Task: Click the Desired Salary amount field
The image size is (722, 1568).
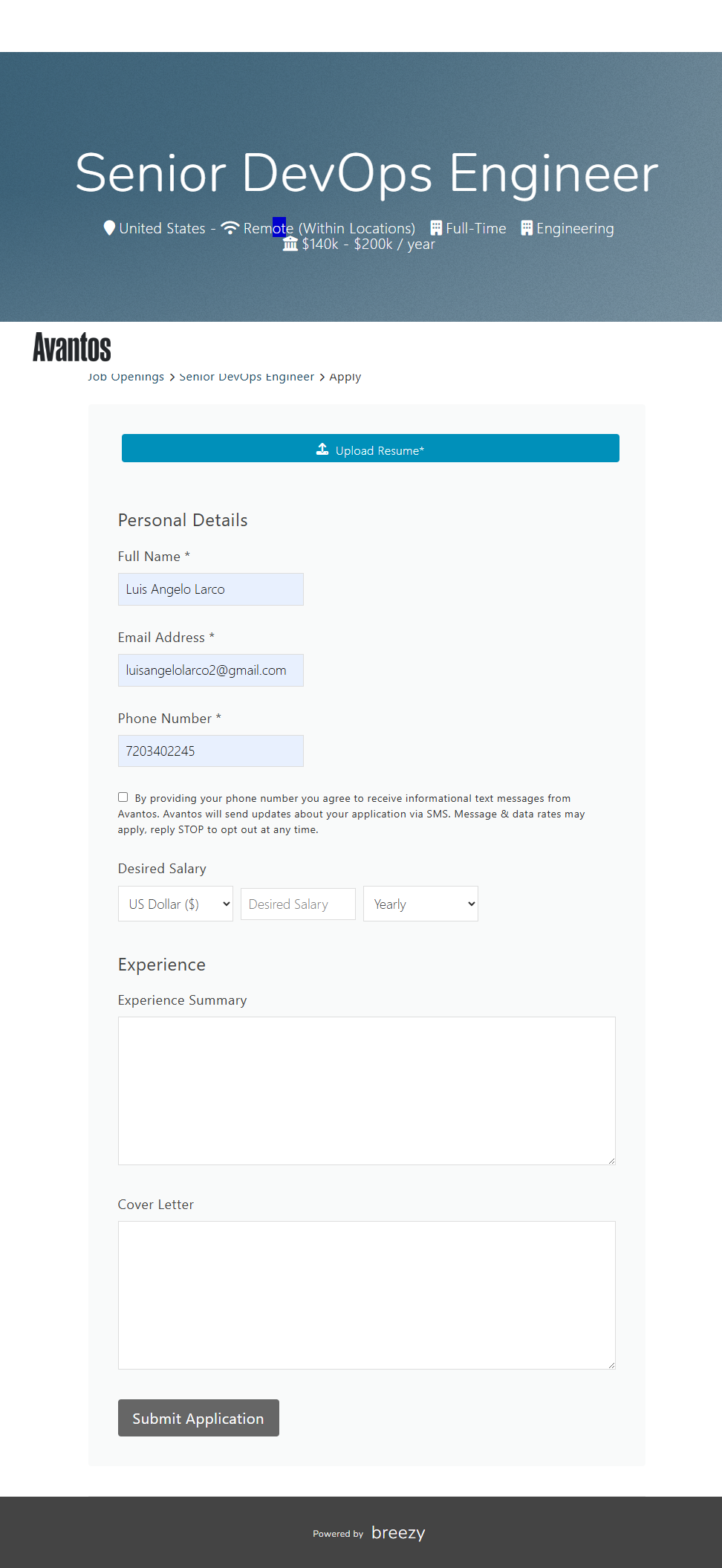Action: (298, 904)
